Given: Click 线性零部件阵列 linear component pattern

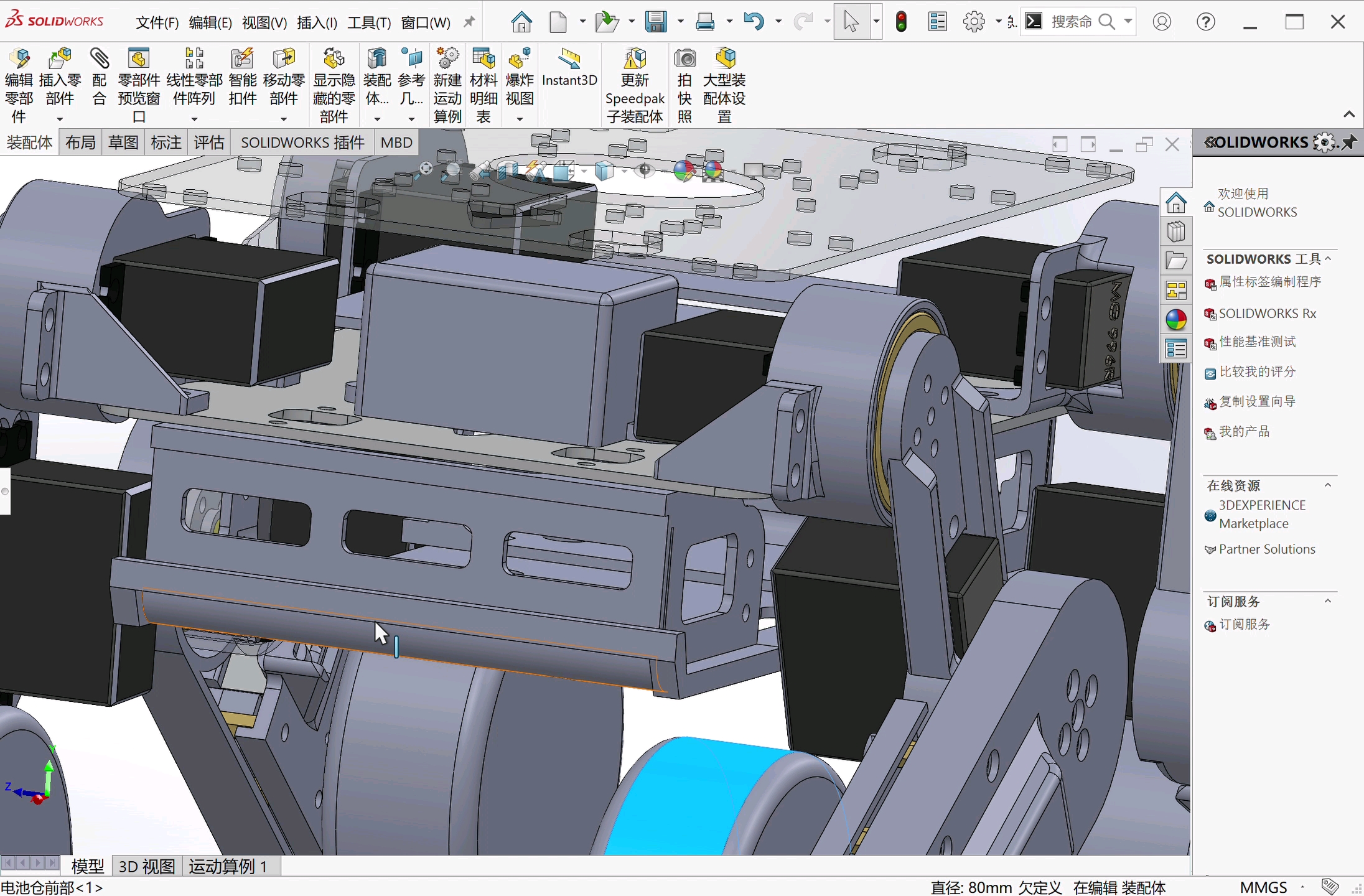Looking at the screenshot, I should pyautogui.click(x=194, y=77).
